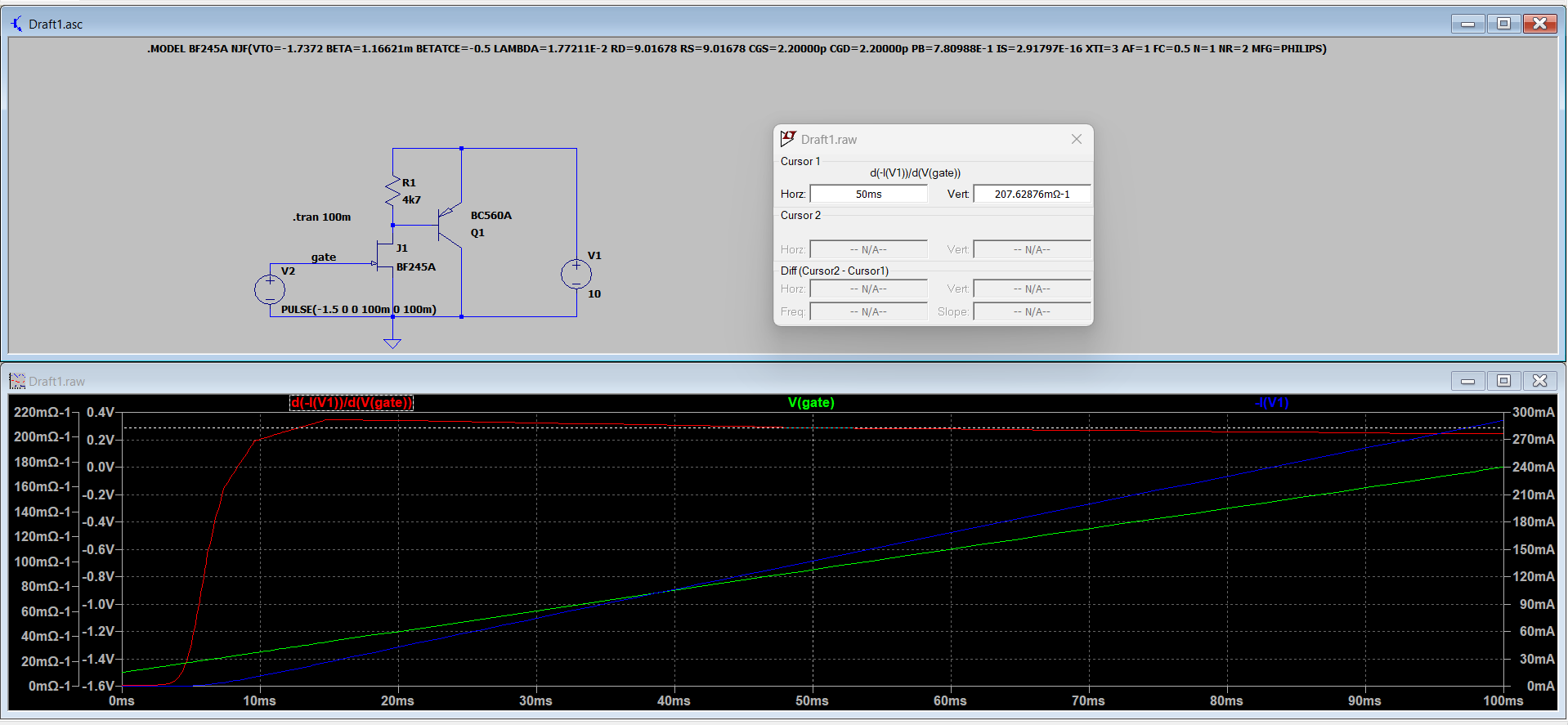Viewport: 1568px width, 725px height.
Task: Click the 0.4V label on voltage axis
Action: [101, 412]
